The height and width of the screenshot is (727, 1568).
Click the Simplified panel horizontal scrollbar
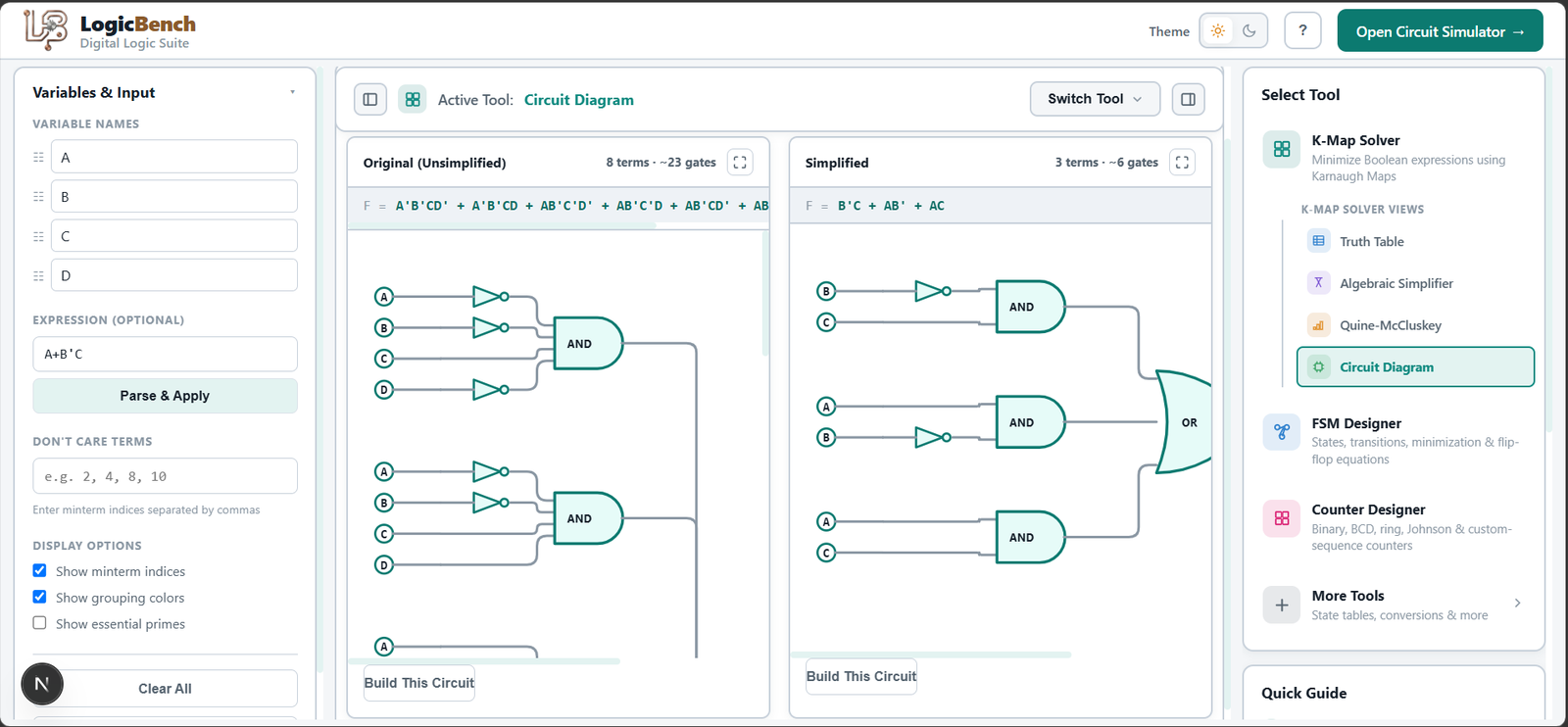930,654
